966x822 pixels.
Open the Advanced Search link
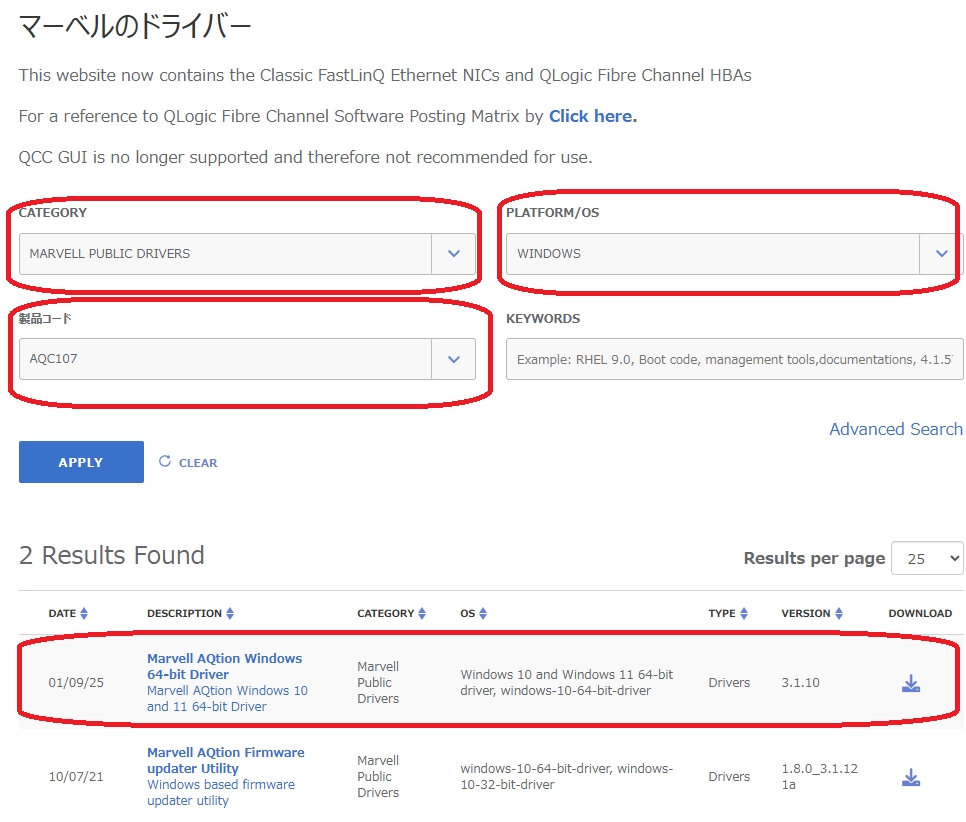pos(896,429)
